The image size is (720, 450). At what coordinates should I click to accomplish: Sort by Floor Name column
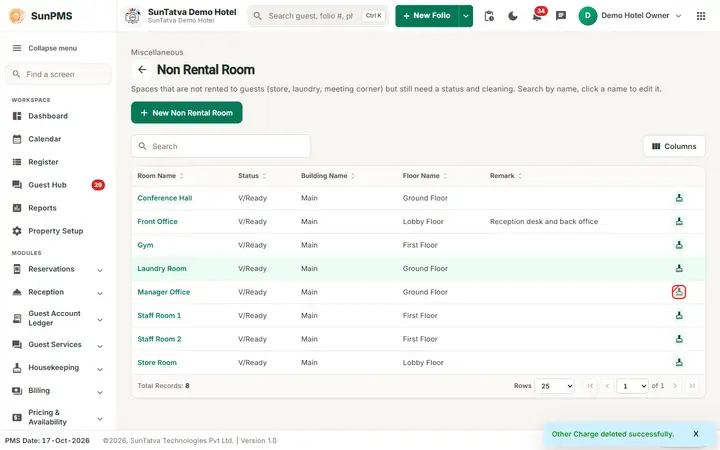point(425,176)
